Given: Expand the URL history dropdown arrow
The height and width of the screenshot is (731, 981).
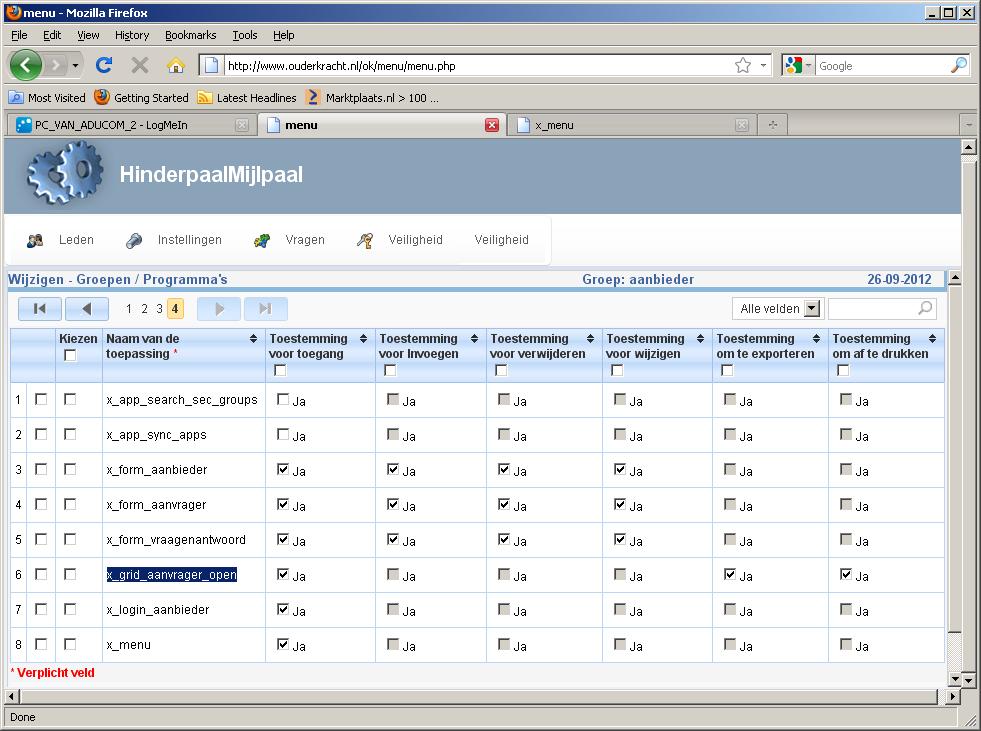Looking at the screenshot, I should 763,65.
